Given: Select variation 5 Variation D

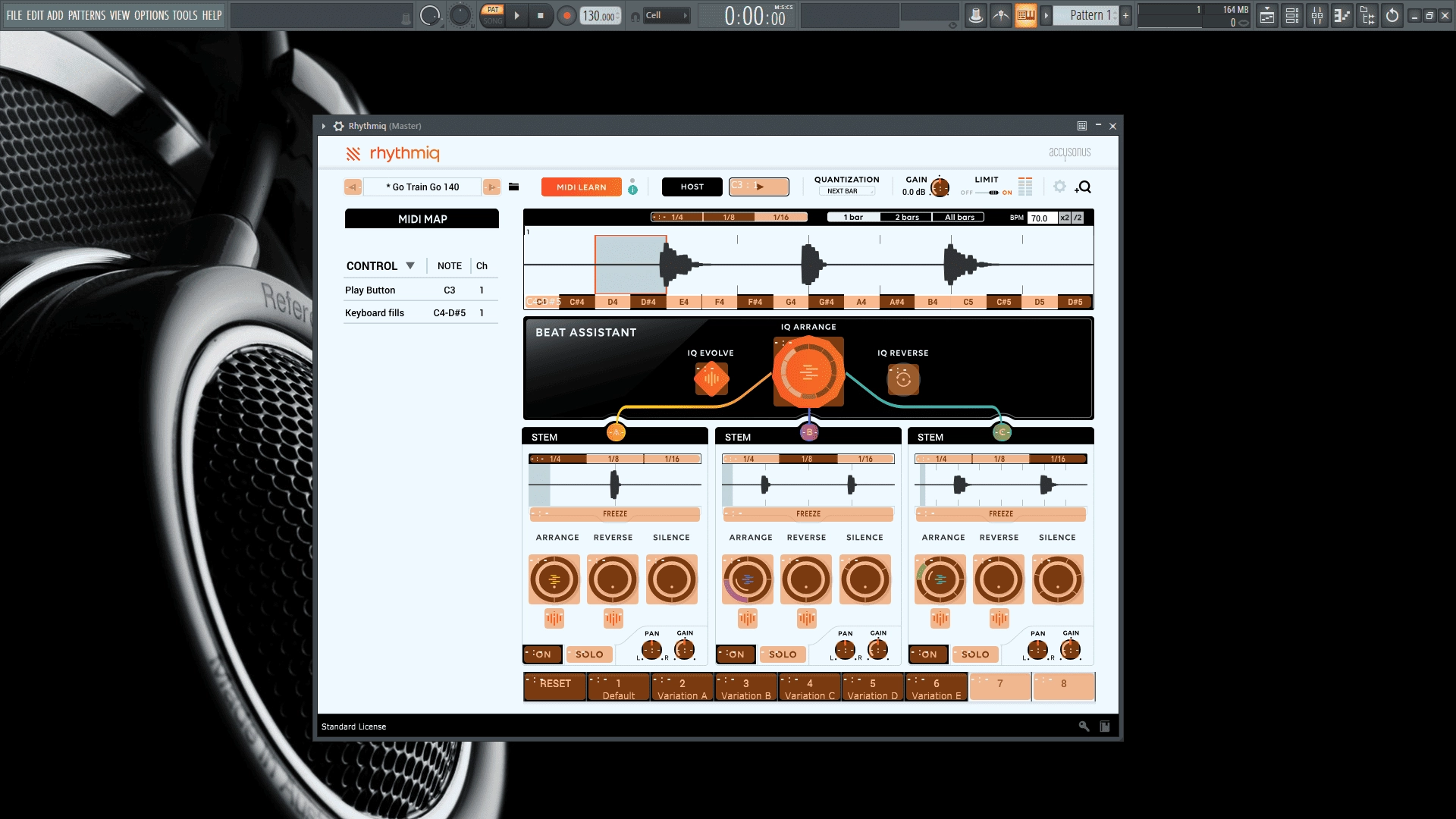Looking at the screenshot, I should point(873,686).
